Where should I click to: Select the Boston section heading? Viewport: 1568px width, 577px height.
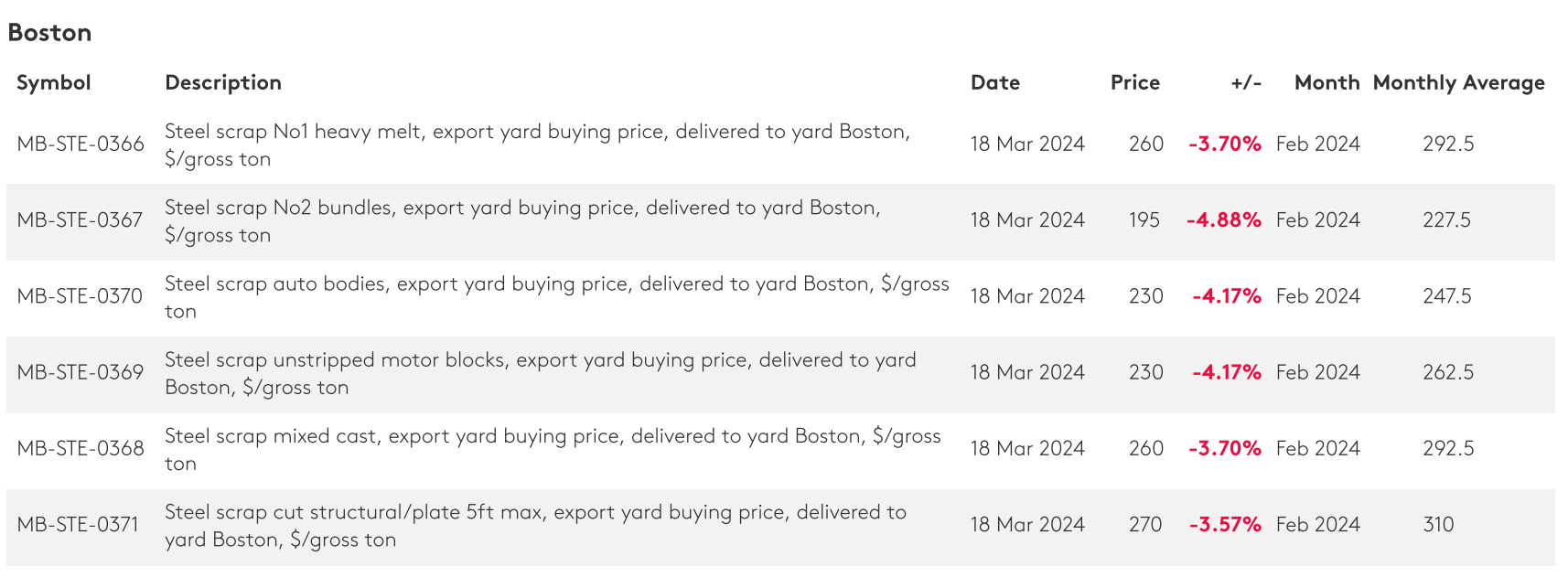49,33
